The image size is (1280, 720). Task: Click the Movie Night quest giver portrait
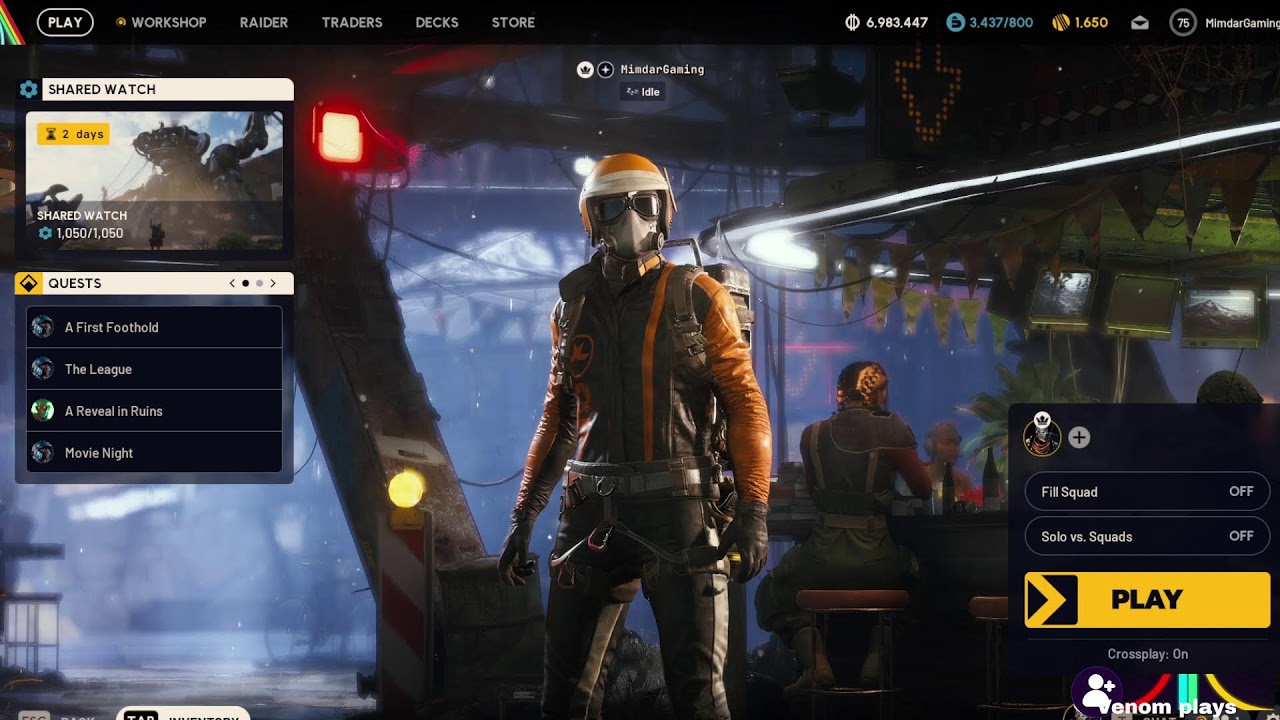pyautogui.click(x=42, y=453)
